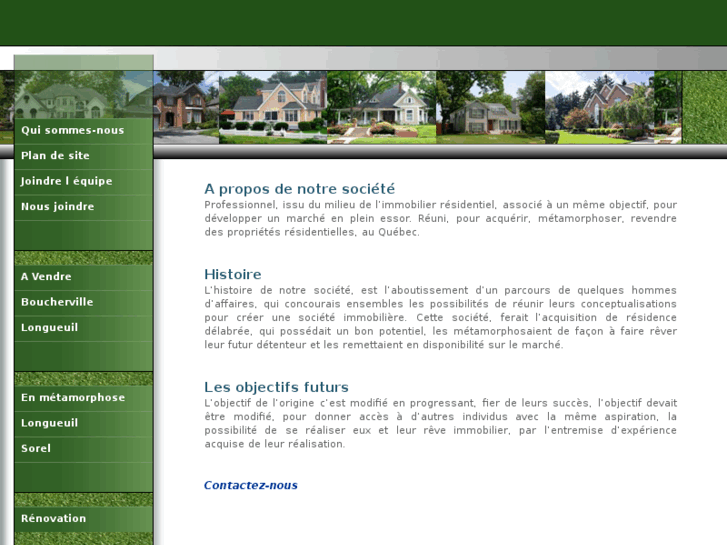Open the Sorel link
727x545 pixels.
(x=83, y=449)
